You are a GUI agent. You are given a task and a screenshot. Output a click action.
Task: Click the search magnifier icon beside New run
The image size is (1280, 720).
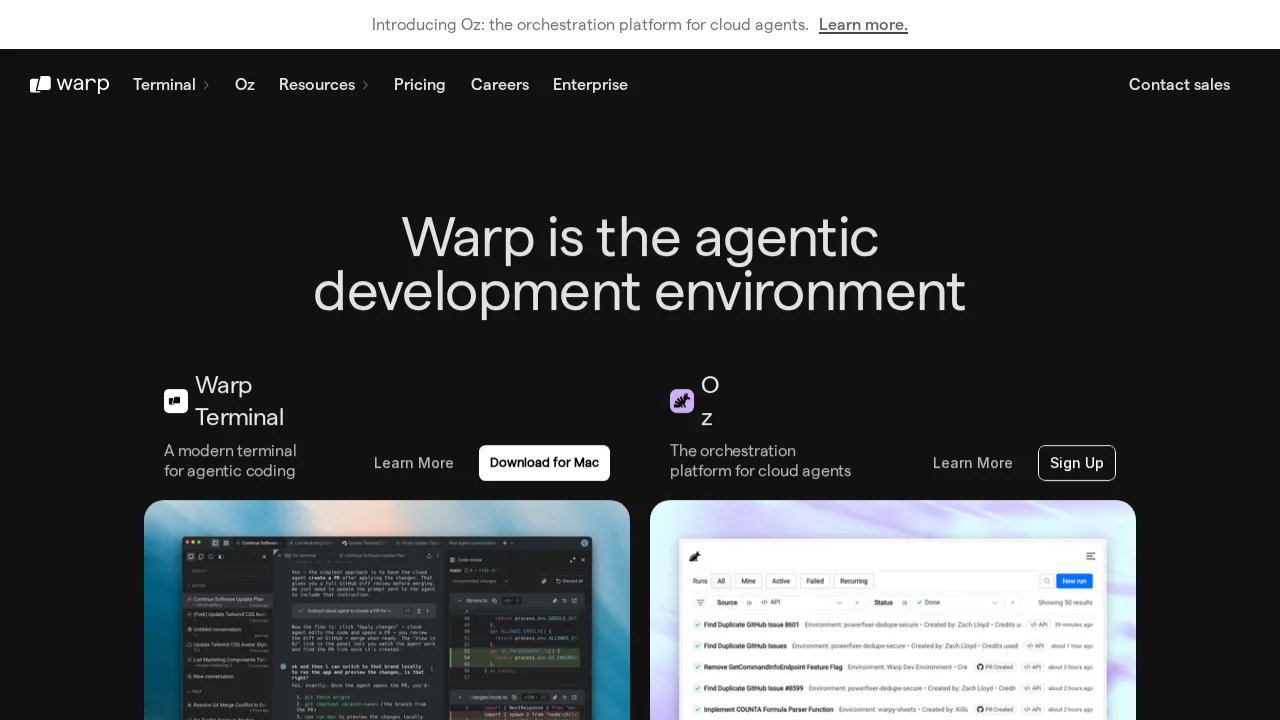(x=1047, y=581)
